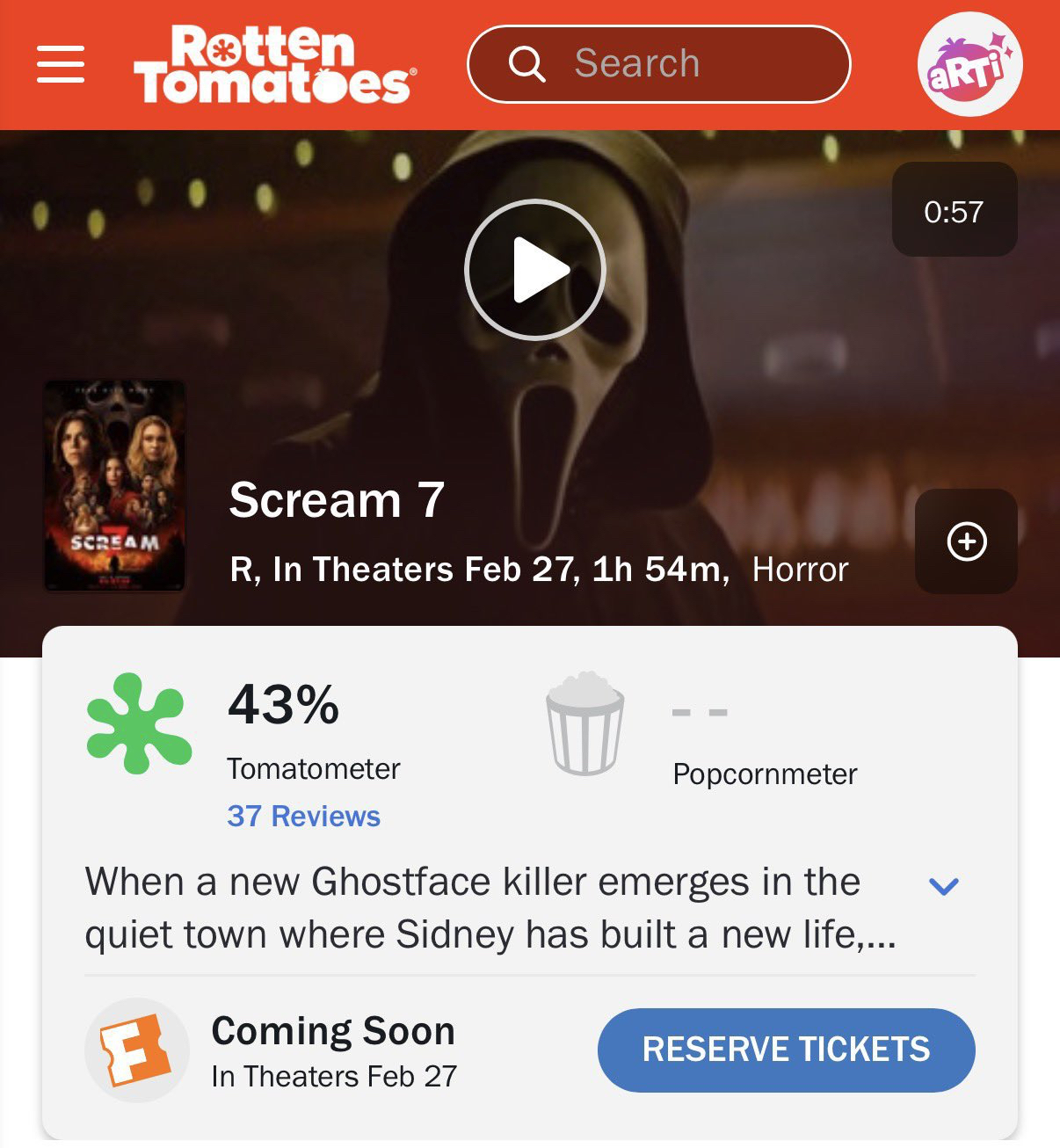1060x1148 pixels.
Task: Click the Fandango ticket logo
Action: click(136, 1050)
